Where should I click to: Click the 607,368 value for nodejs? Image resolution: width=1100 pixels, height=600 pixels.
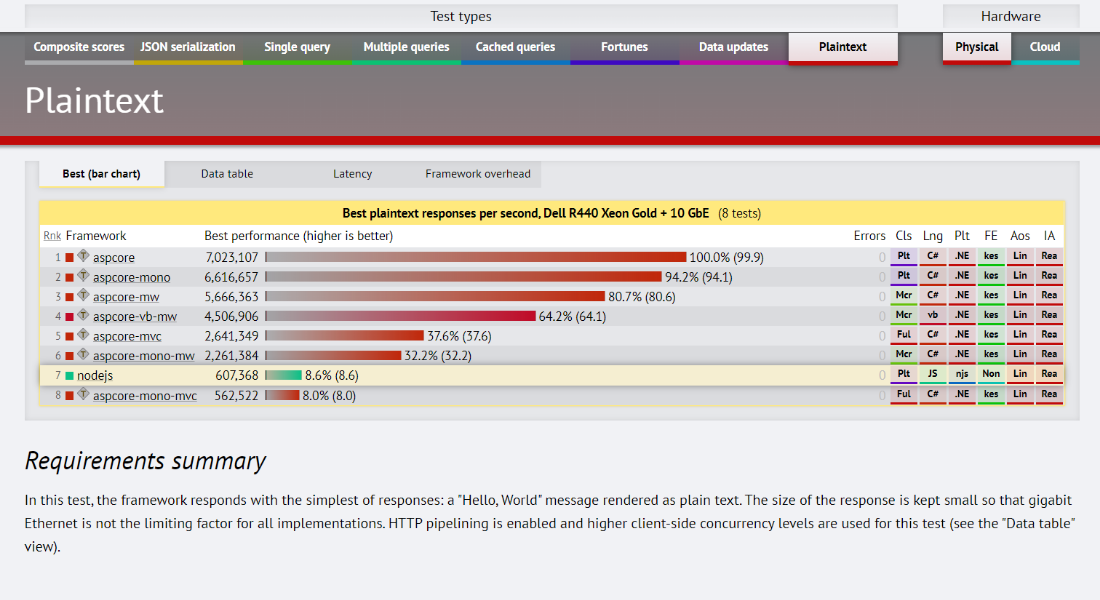[x=237, y=376]
